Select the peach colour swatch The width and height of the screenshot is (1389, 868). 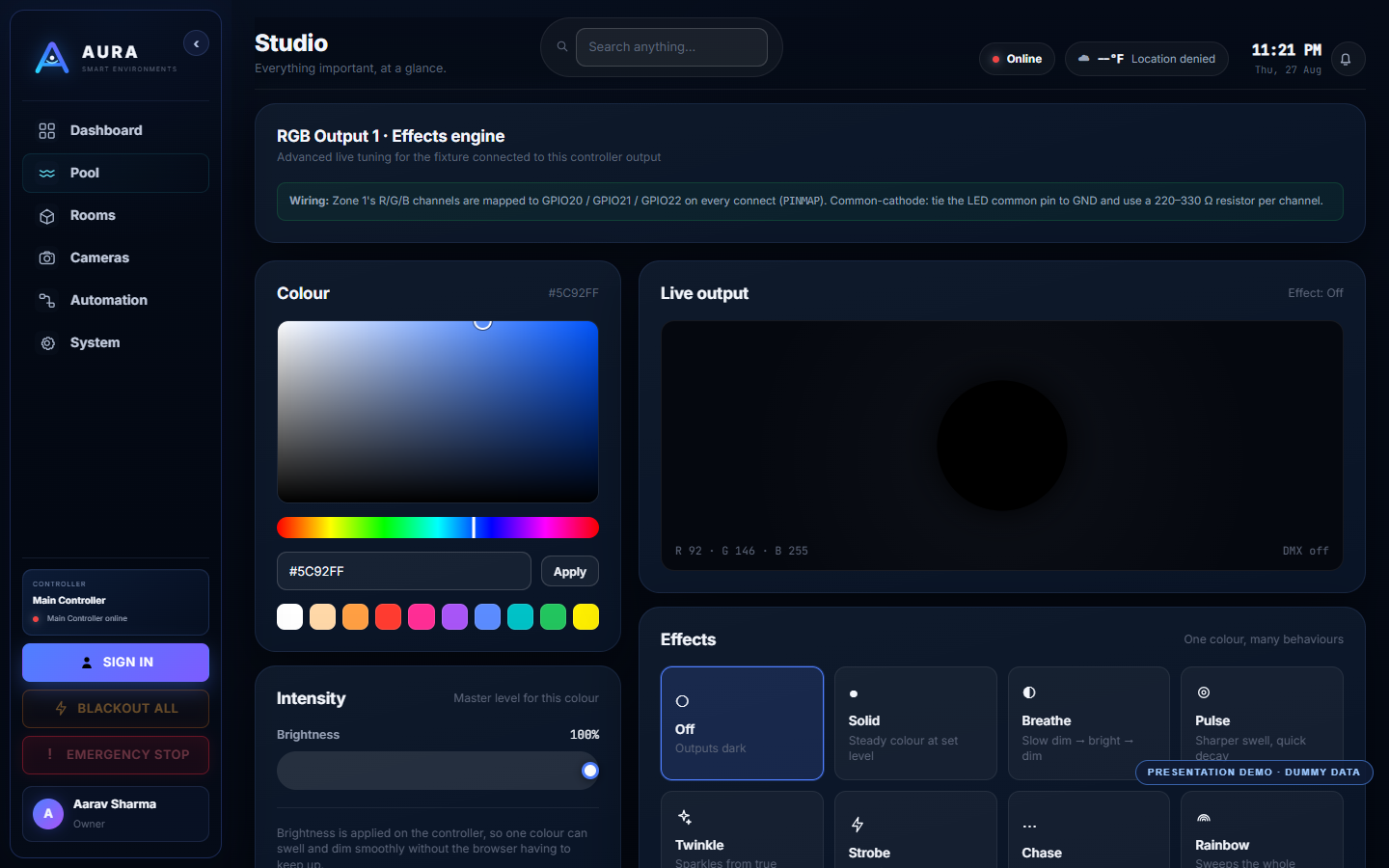(322, 616)
